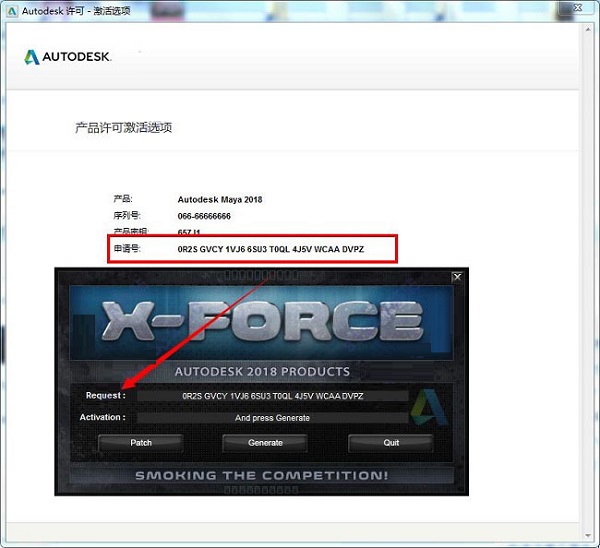Click the Activation code input field
Image resolution: width=600 pixels, height=548 pixels.
click(x=272, y=418)
